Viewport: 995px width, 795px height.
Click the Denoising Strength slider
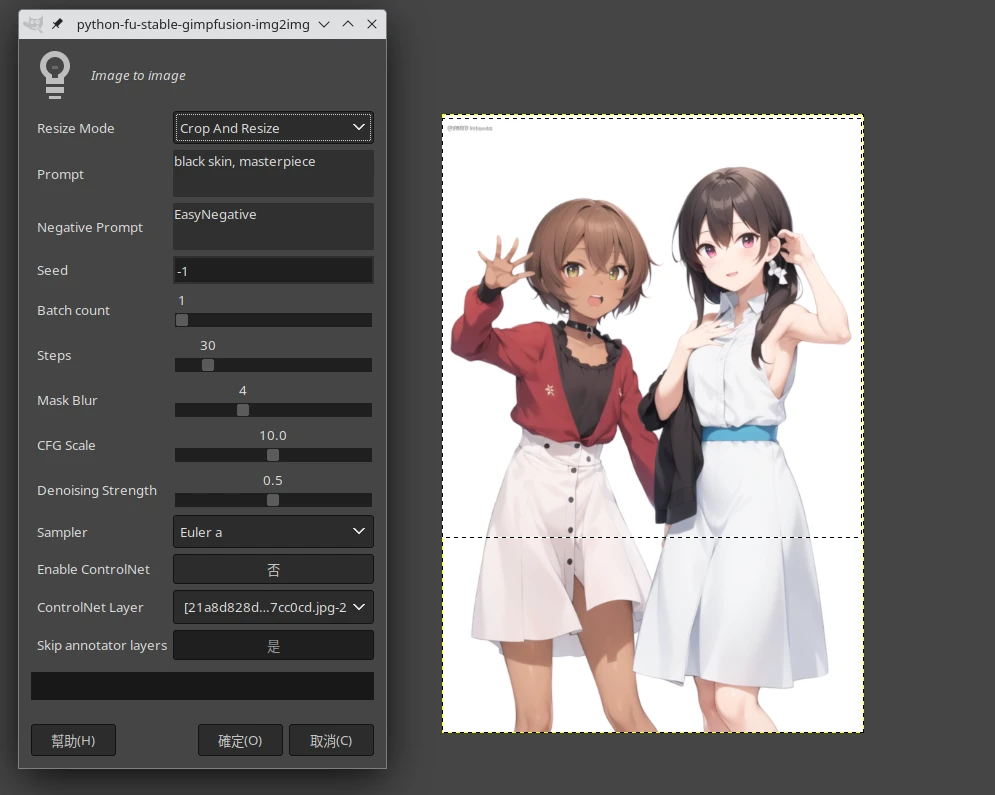point(273,500)
